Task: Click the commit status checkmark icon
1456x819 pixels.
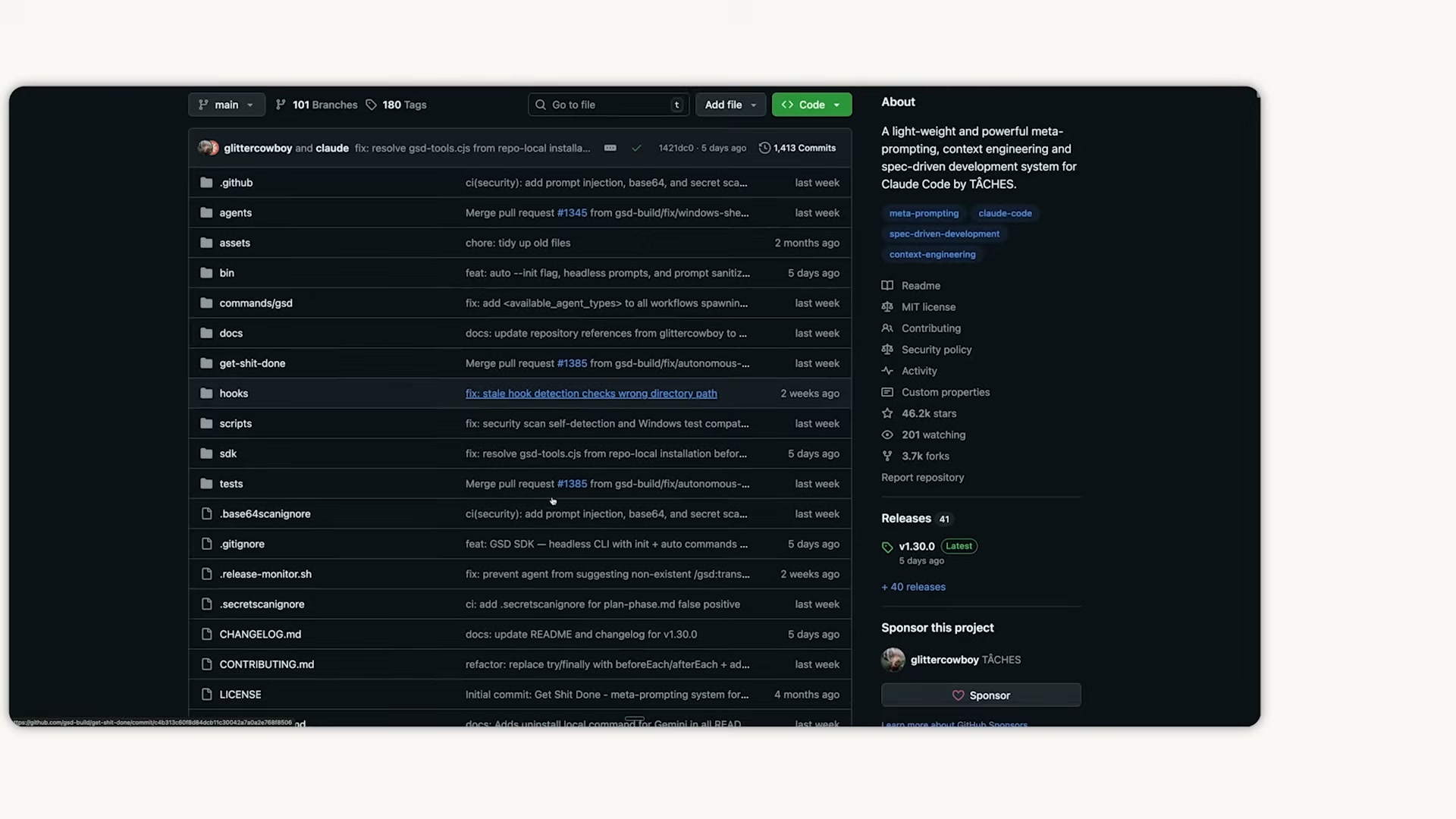Action: (636, 148)
